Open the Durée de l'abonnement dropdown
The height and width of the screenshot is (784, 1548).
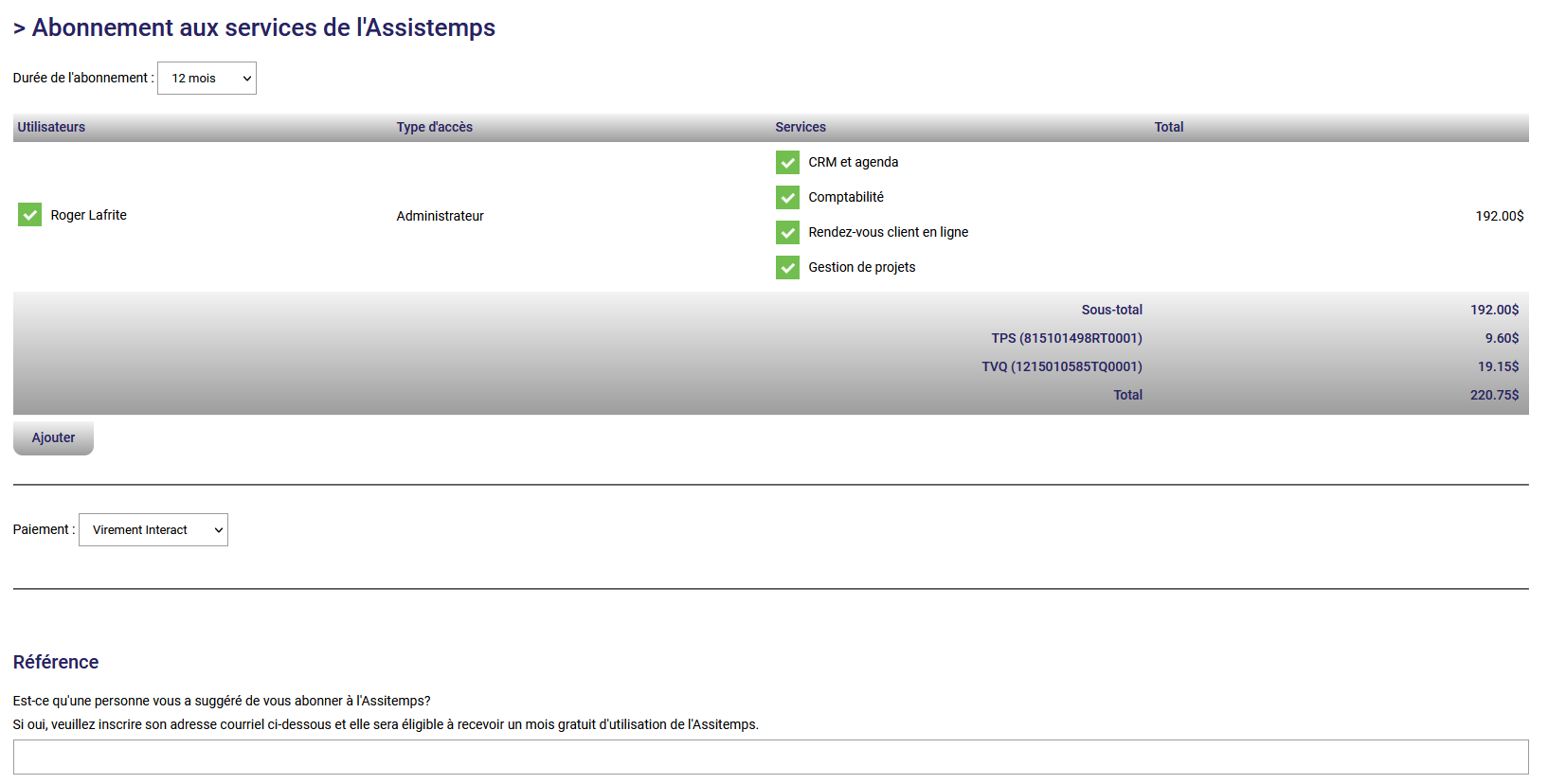click(207, 79)
